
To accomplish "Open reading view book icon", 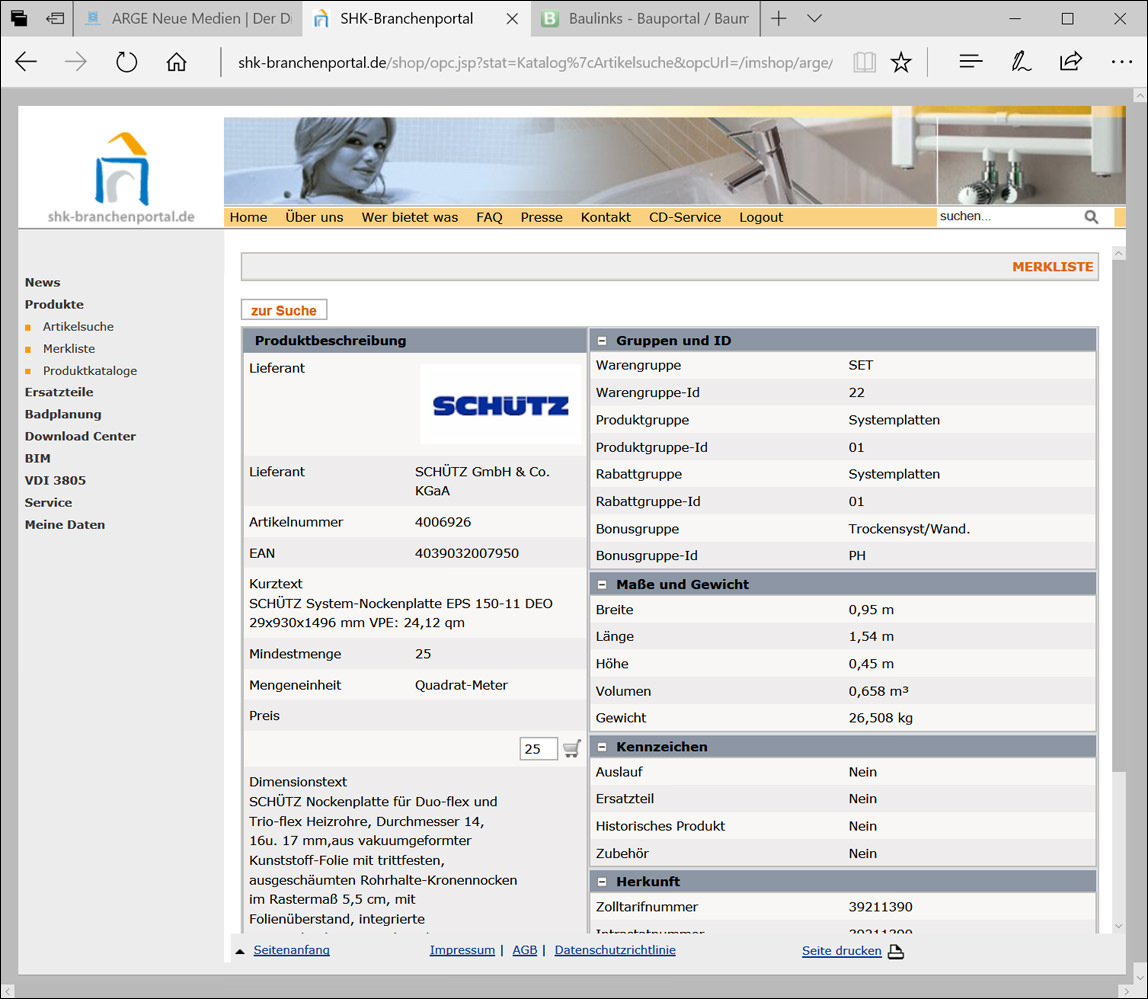I will (864, 62).
